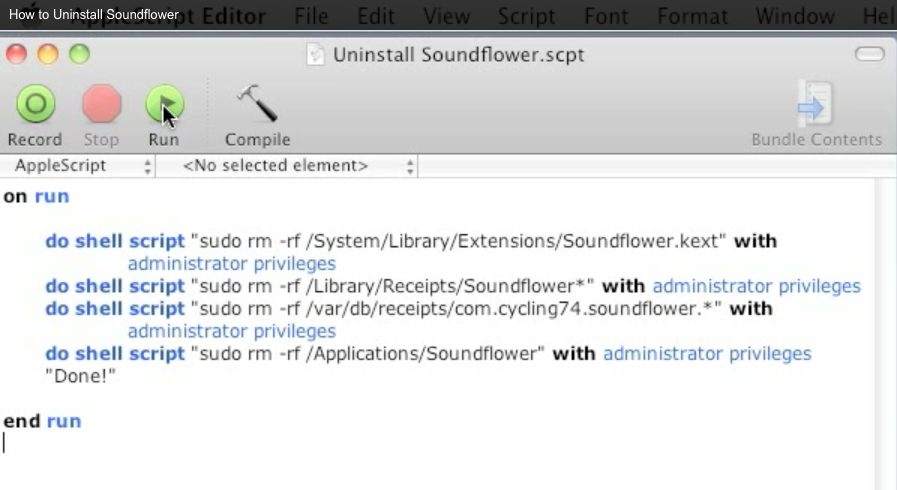Click the "Done!" string in script
Screen dimensions: 897x490
[x=81, y=376]
